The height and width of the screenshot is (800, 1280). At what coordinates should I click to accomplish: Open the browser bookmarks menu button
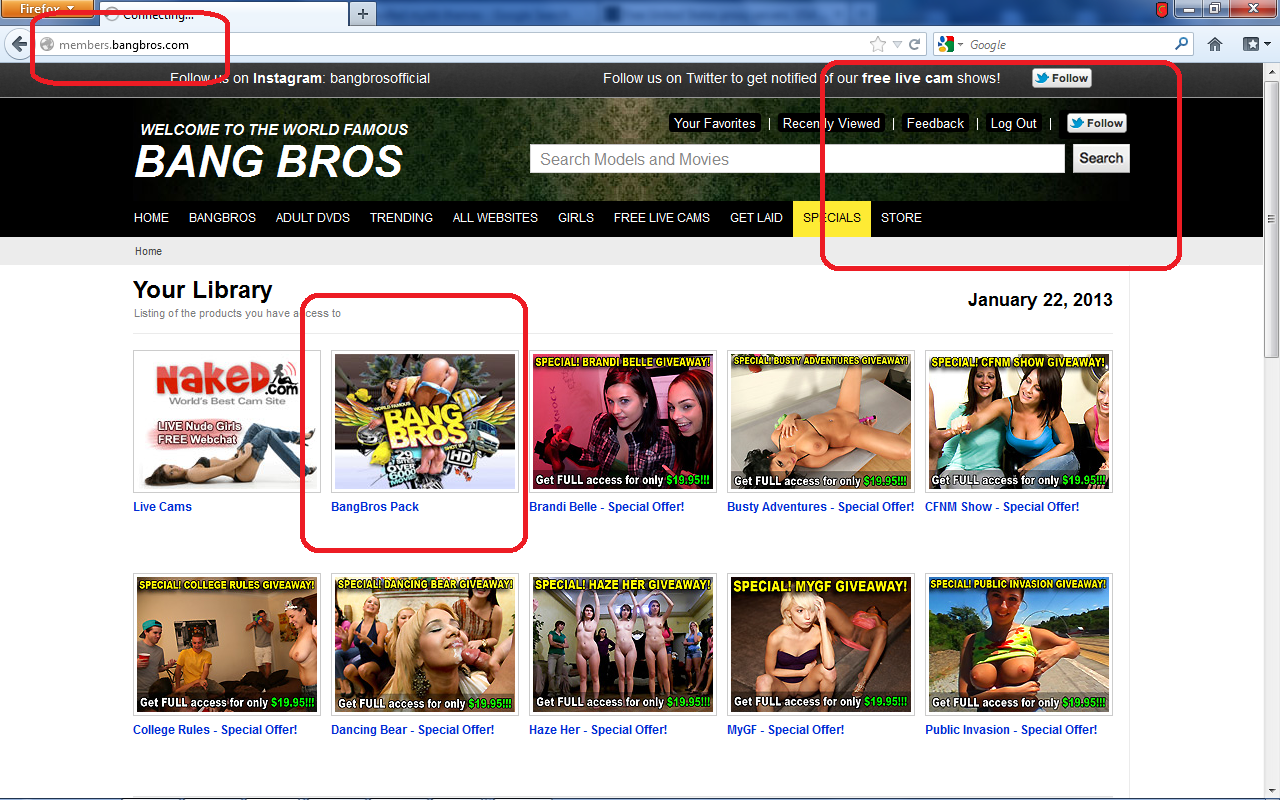pos(1255,44)
